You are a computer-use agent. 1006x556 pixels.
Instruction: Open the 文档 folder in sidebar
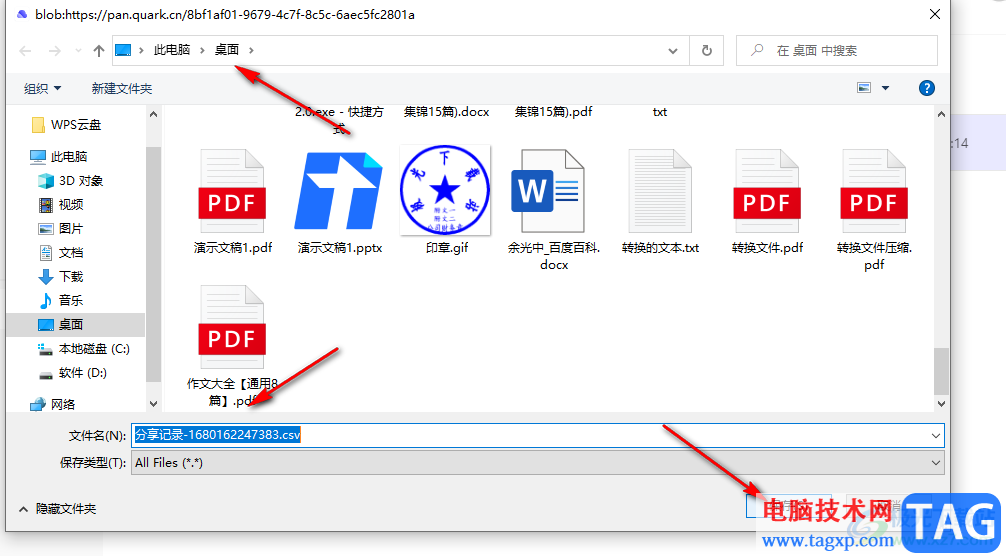(62, 253)
